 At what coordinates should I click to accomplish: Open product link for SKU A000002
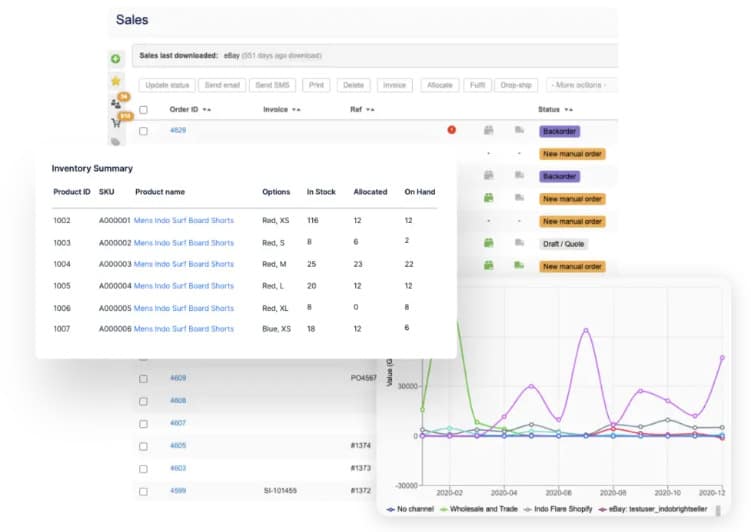(184, 243)
